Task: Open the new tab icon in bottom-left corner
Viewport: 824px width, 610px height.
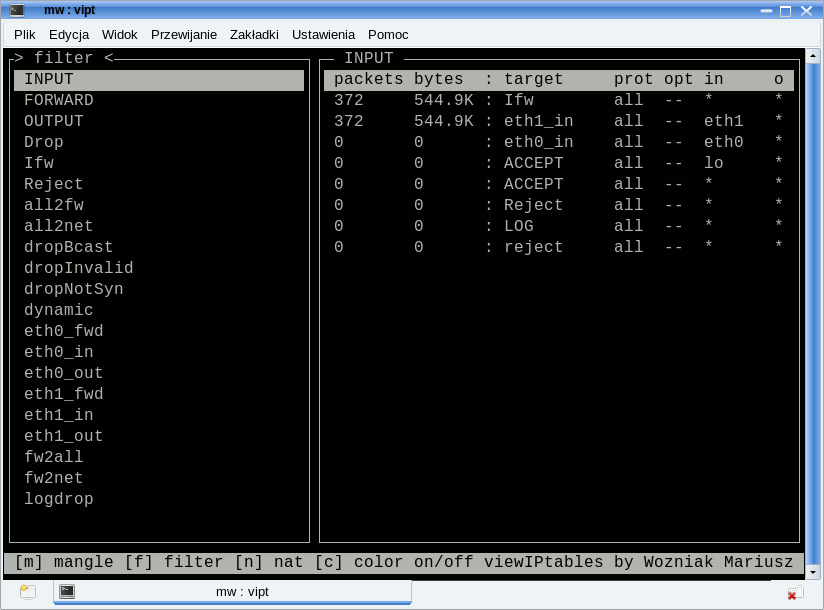Action: pyautogui.click(x=28, y=592)
